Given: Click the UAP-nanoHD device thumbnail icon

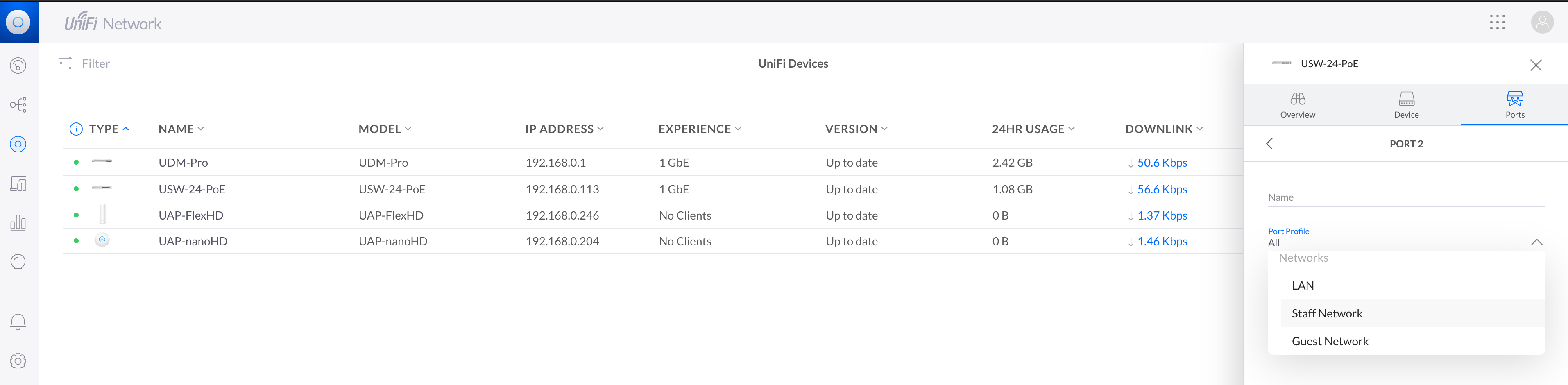Looking at the screenshot, I should [102, 240].
